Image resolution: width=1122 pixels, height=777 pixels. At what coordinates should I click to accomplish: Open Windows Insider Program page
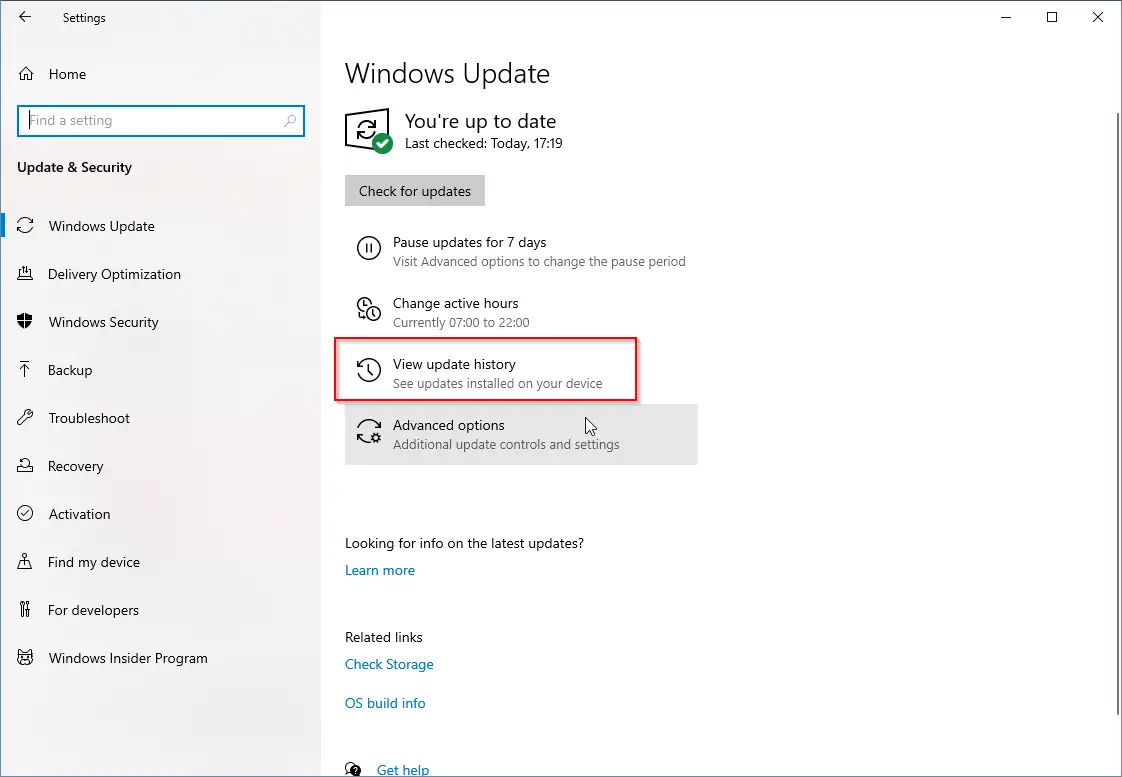160,658
